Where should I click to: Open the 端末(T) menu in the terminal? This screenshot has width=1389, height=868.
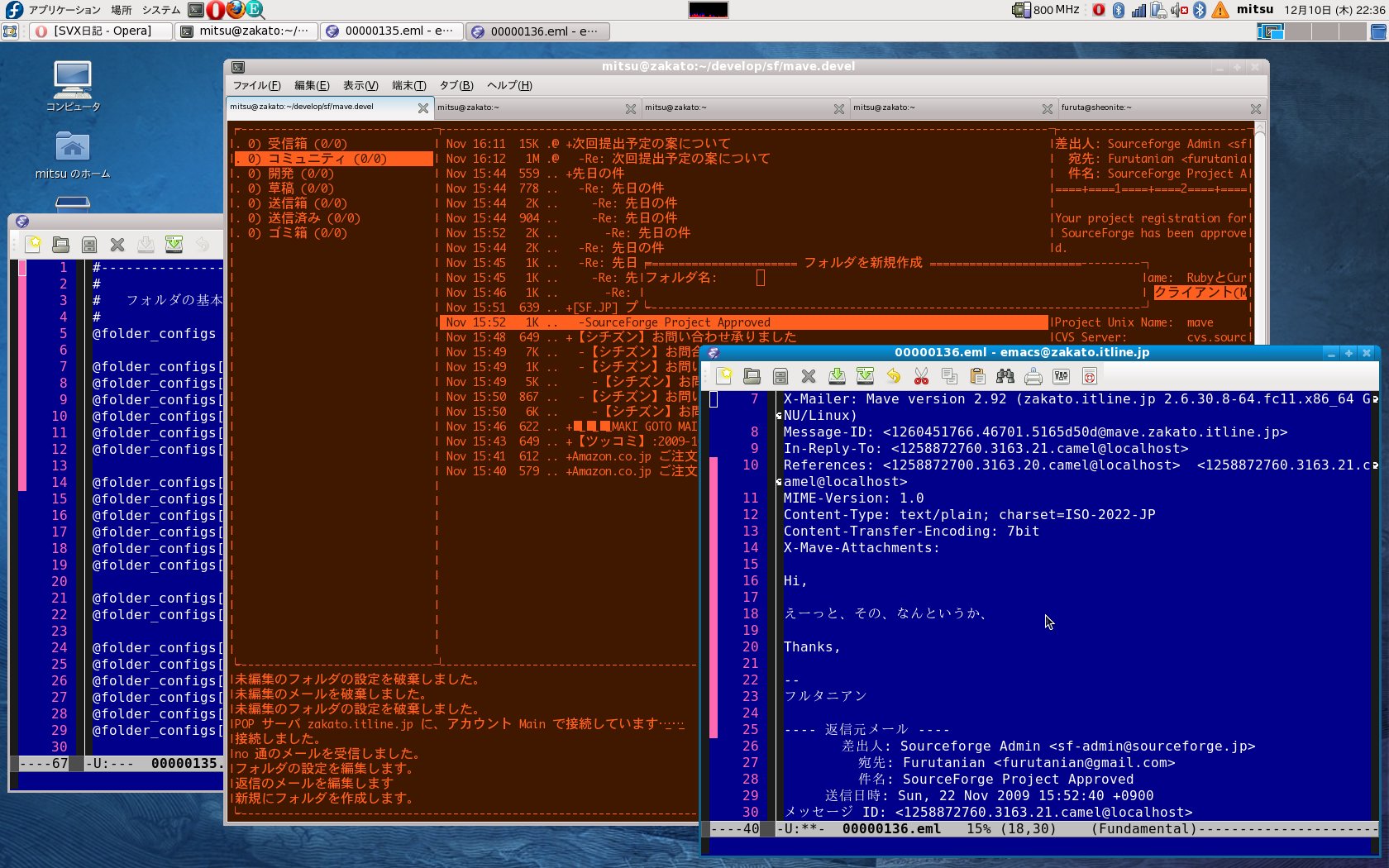pyautogui.click(x=408, y=85)
